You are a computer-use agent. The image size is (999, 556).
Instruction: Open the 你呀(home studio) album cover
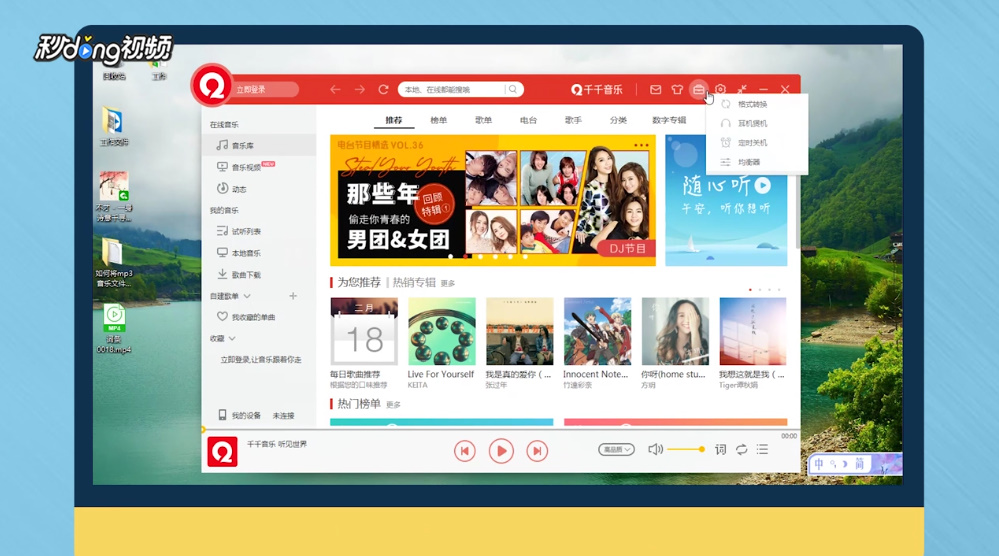point(675,331)
